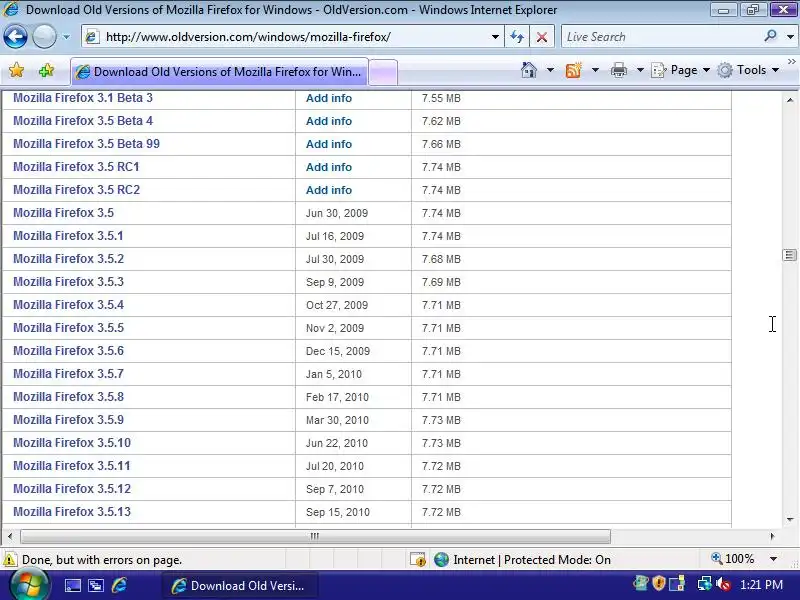Click the Back navigation button
The height and width of the screenshot is (600, 800).
tap(15, 37)
